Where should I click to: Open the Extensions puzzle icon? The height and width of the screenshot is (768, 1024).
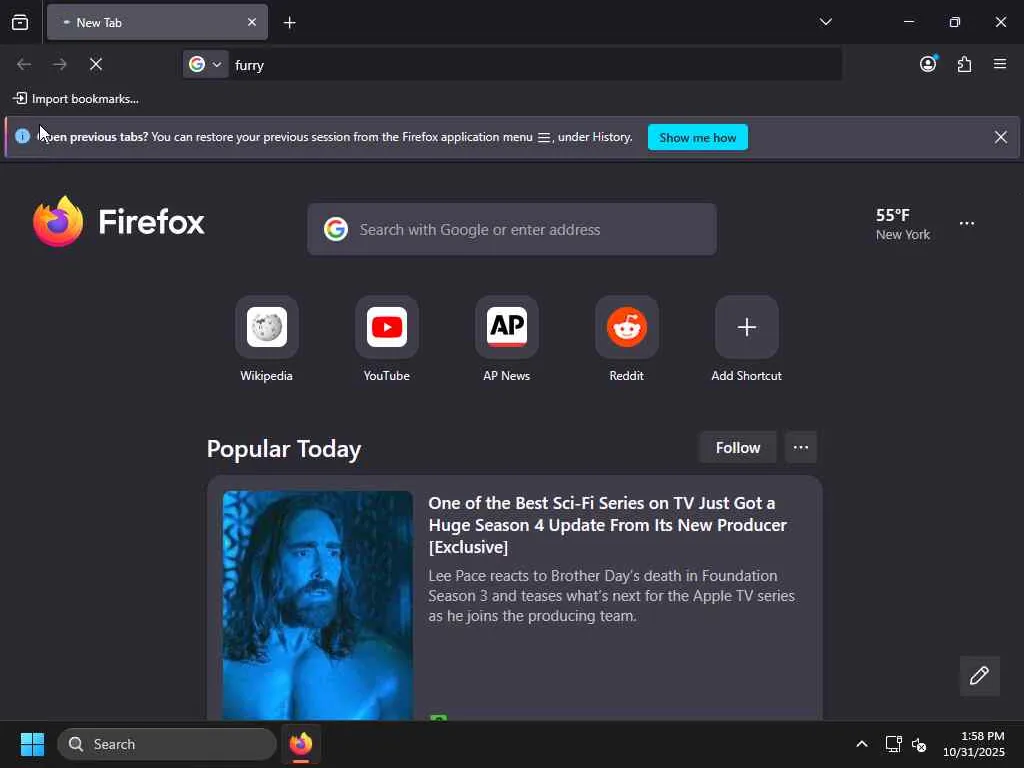click(x=964, y=64)
